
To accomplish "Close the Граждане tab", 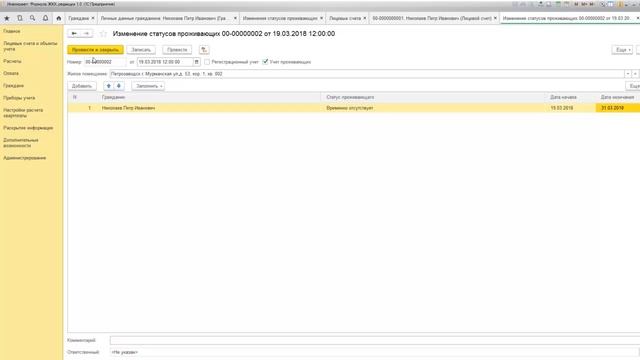I will [x=93, y=18].
